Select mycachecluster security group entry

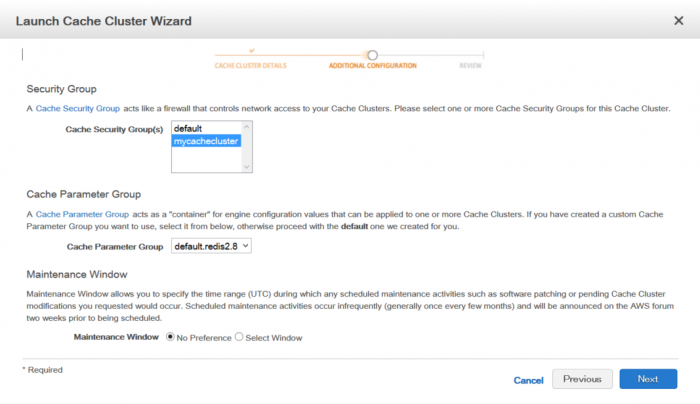[206, 141]
